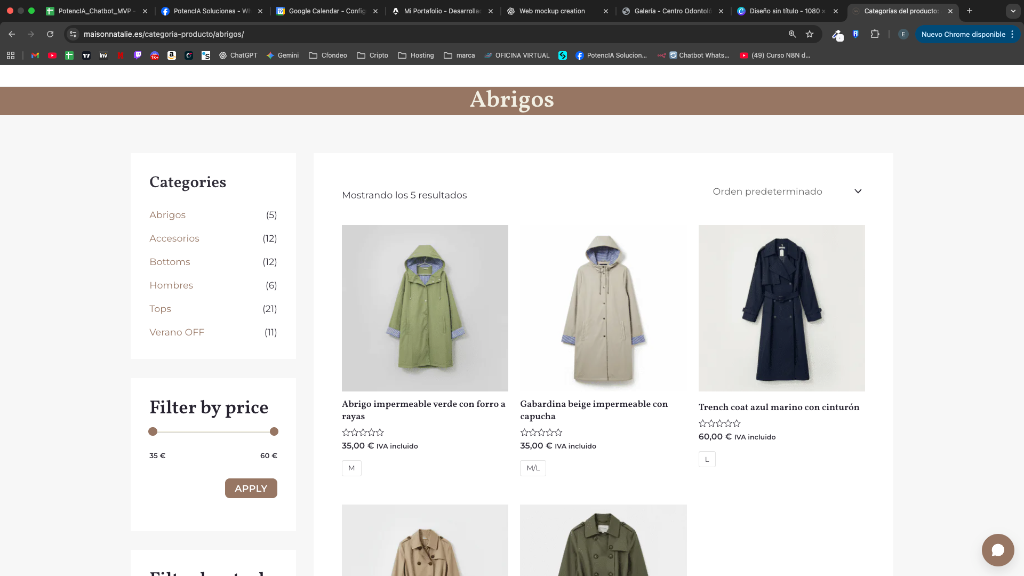Open the Accesorios category link

(x=174, y=238)
